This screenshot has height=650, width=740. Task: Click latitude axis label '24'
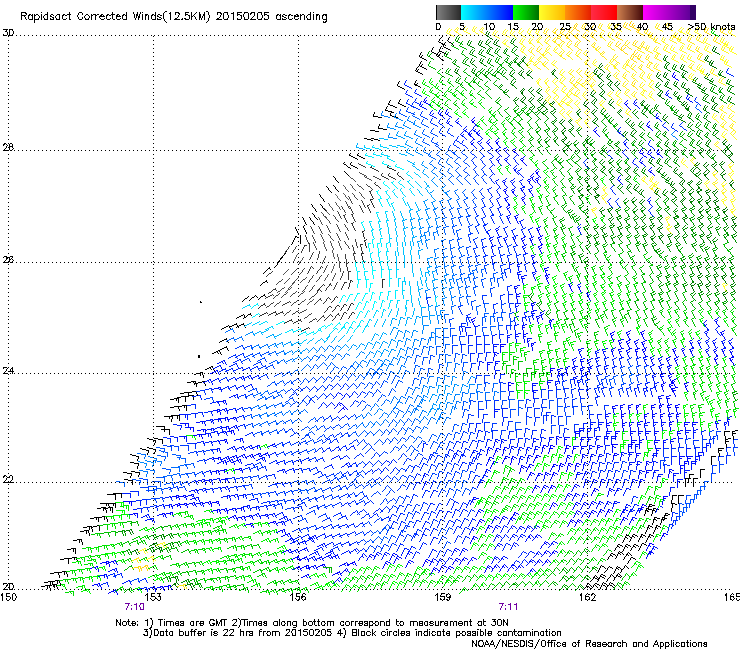click(x=8, y=371)
